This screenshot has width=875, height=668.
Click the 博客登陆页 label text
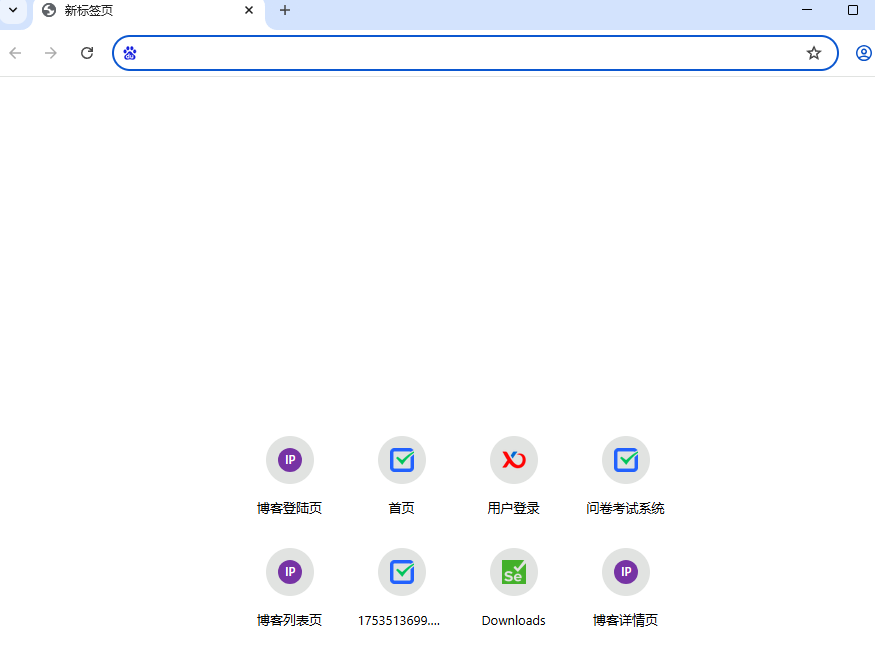290,508
